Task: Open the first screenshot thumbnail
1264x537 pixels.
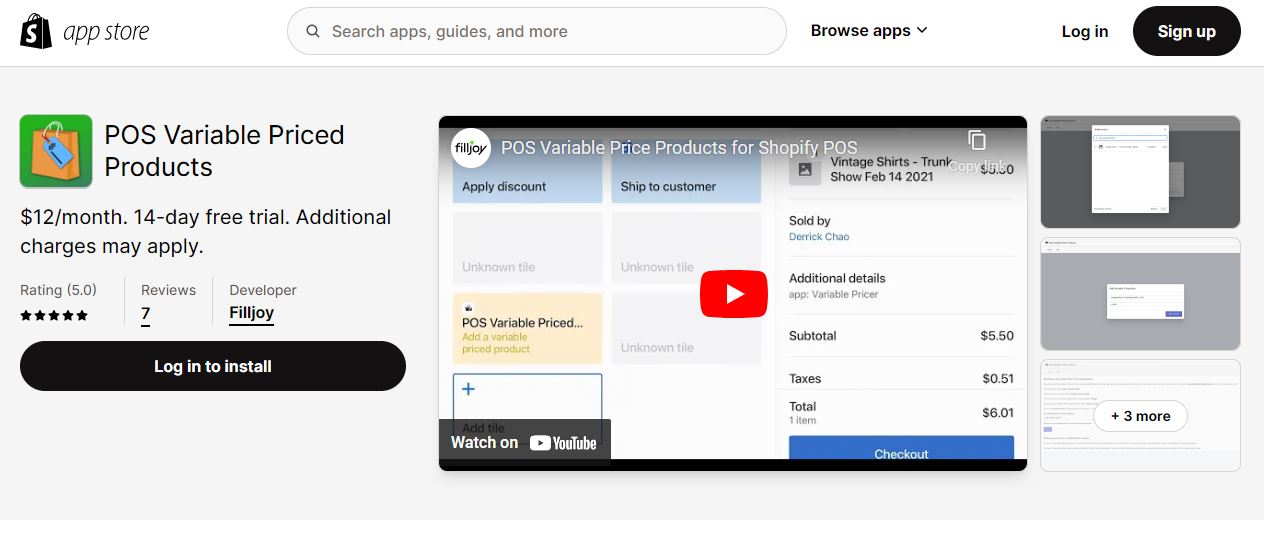Action: click(1140, 172)
